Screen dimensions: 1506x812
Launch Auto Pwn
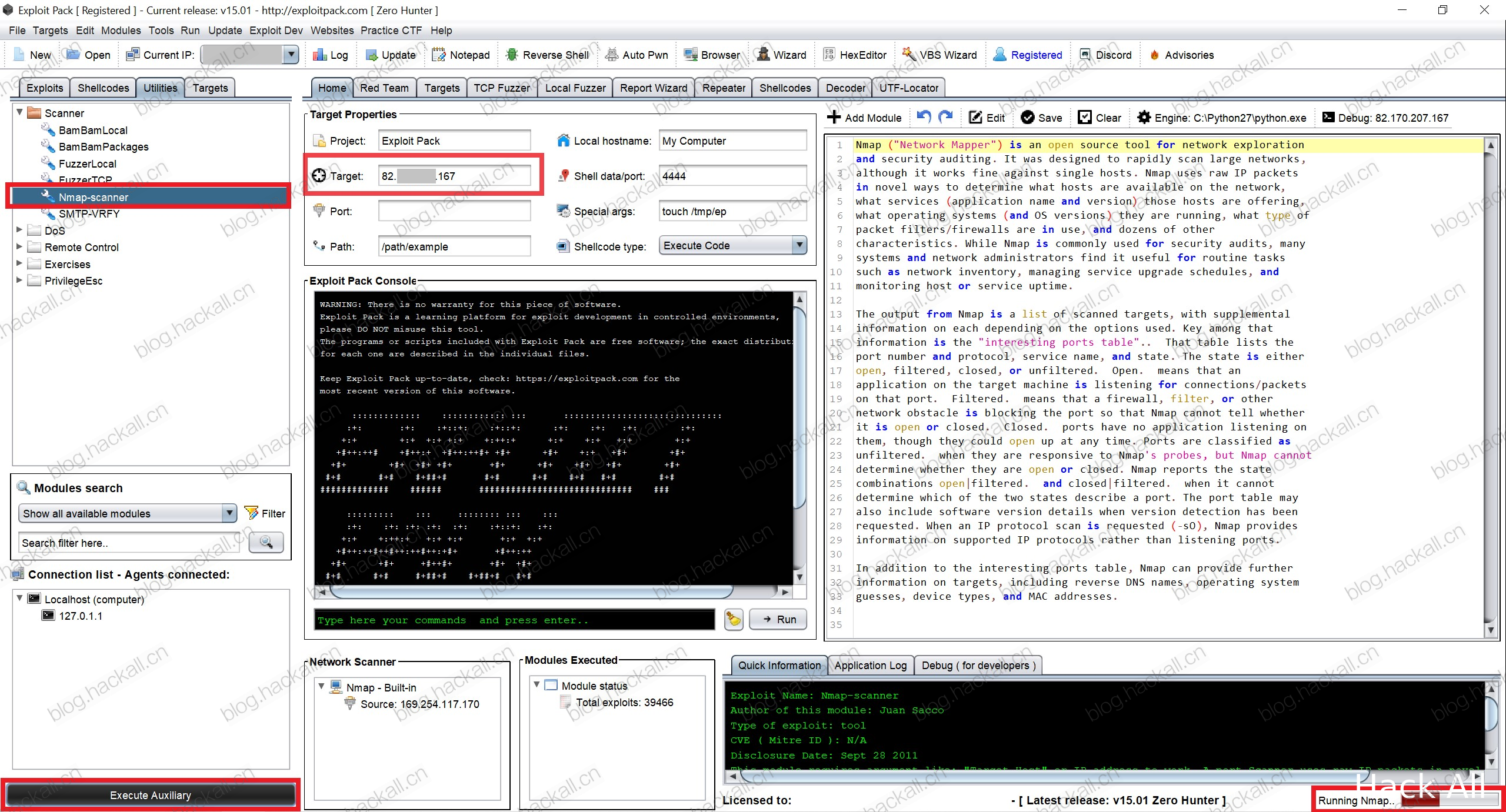tap(637, 55)
